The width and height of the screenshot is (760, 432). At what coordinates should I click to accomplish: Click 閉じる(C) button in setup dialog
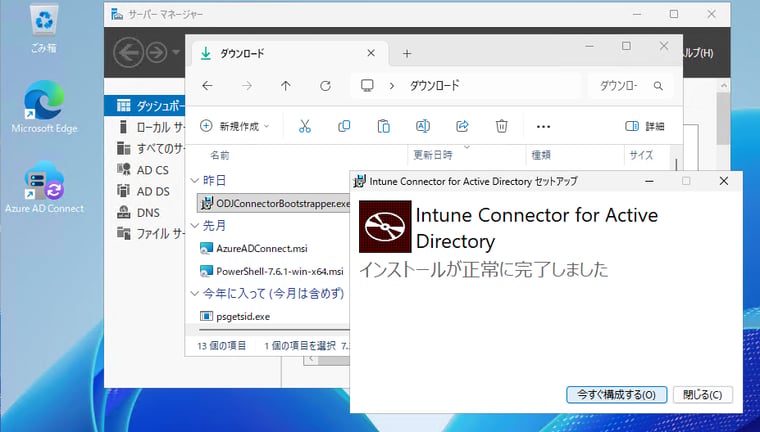pyautogui.click(x=702, y=395)
